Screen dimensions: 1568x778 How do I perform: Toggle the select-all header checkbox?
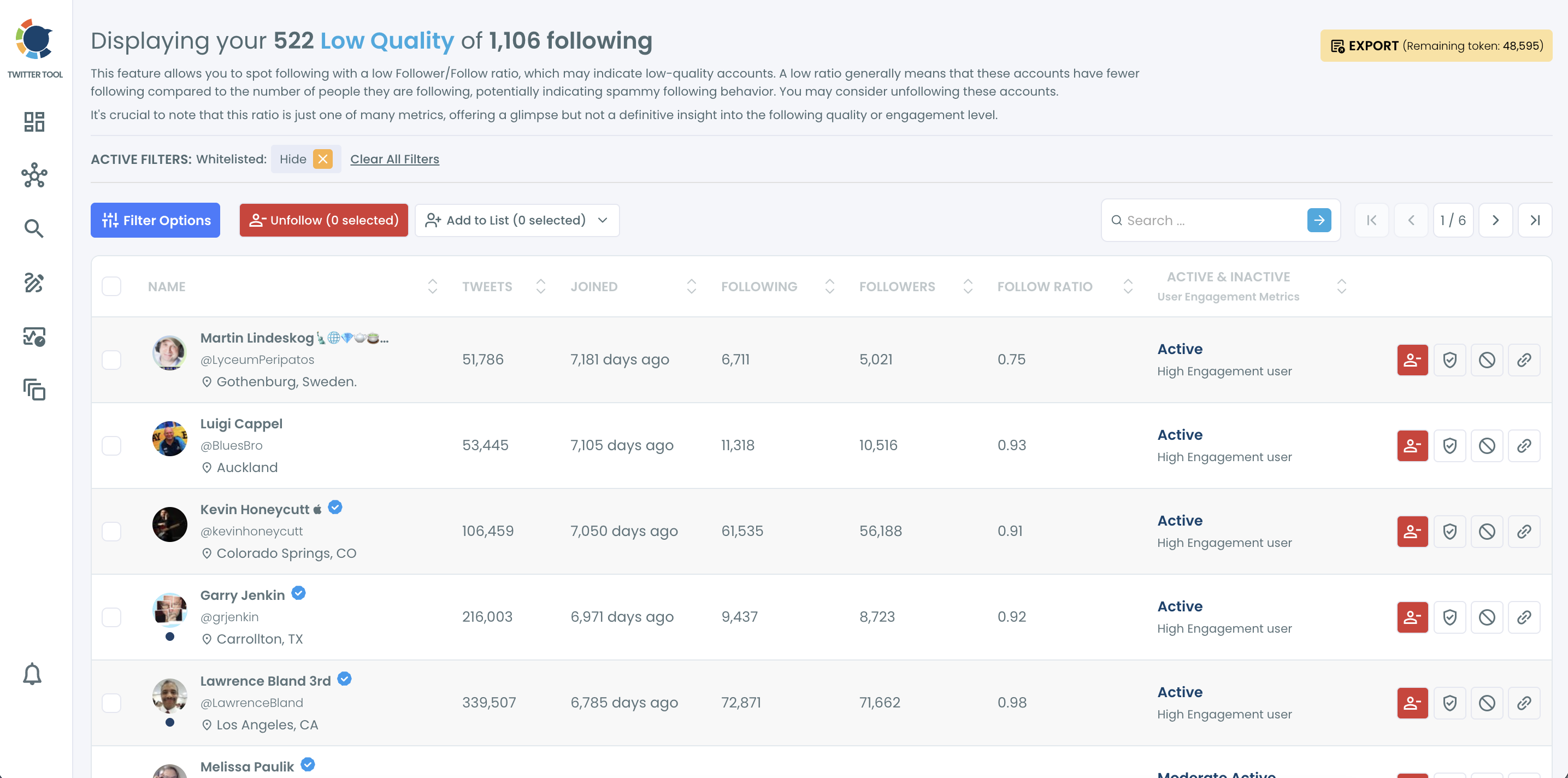[x=111, y=286]
